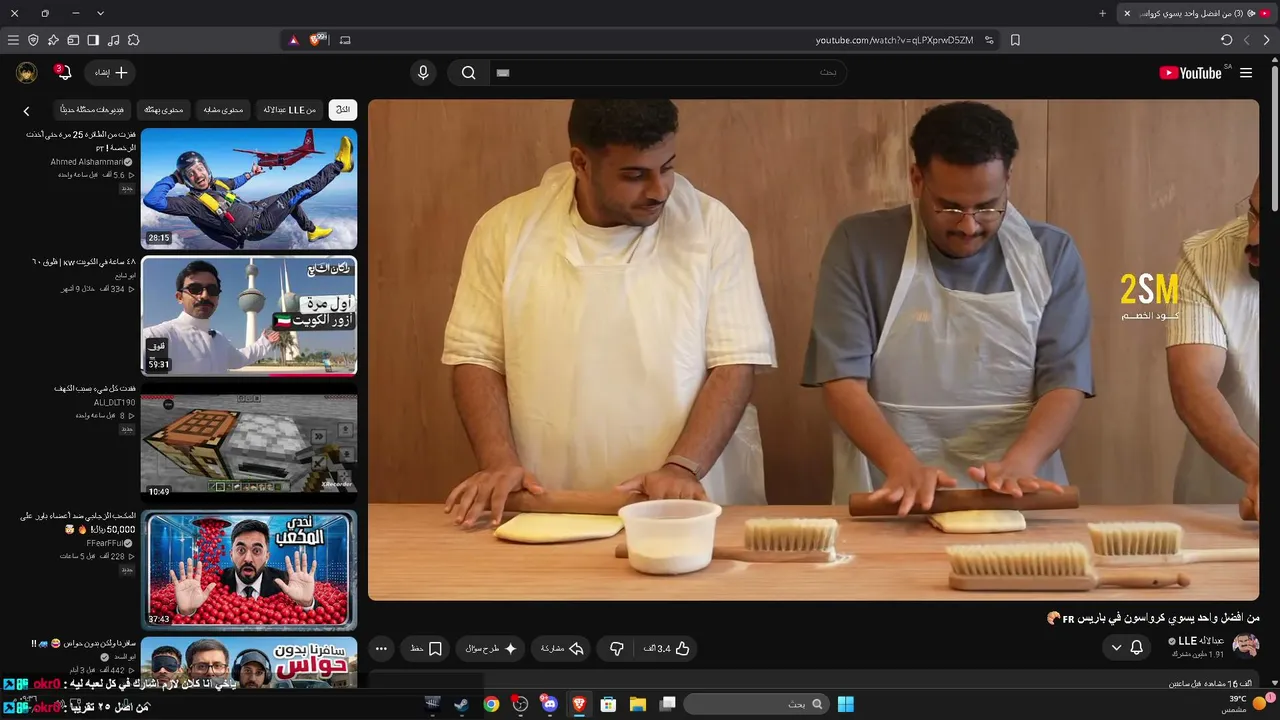Open the FFearFFul channel link

pyautogui.click(x=104, y=543)
